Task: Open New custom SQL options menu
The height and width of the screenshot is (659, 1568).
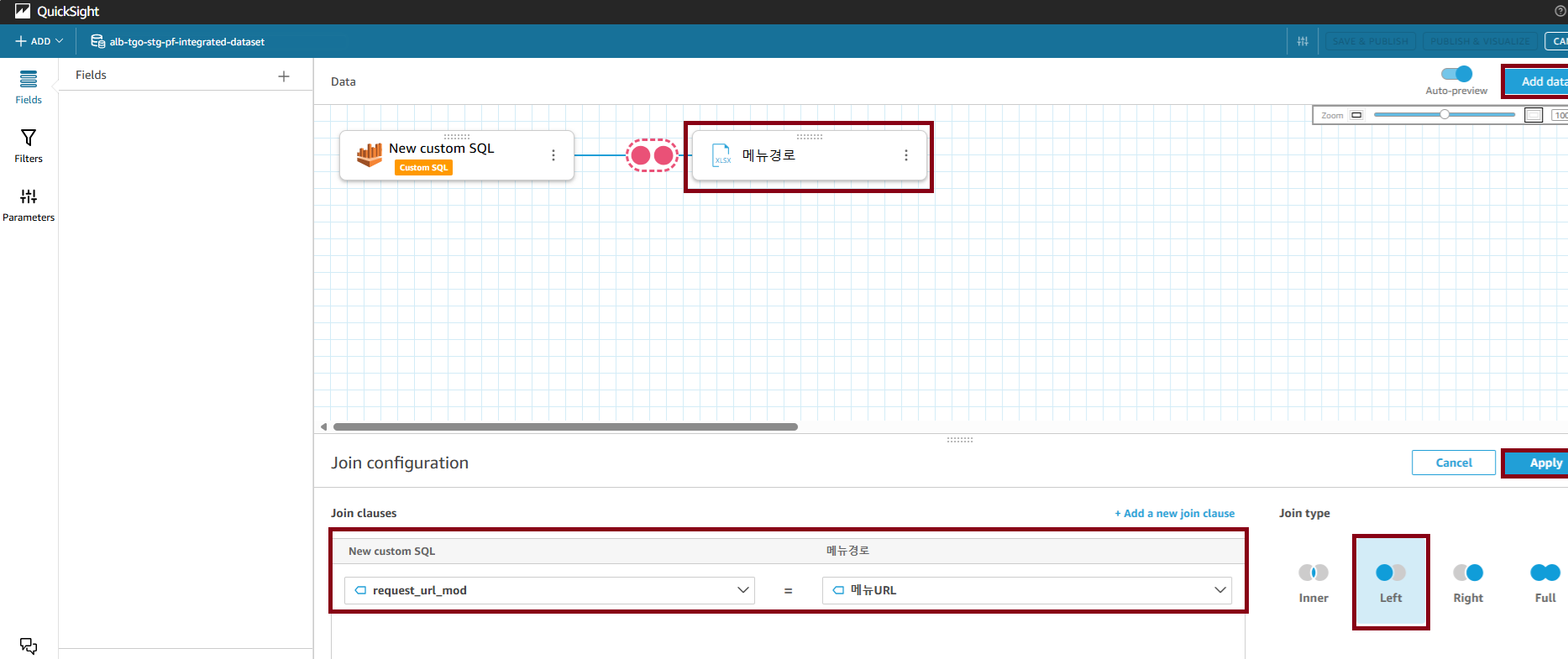Action: 553,155
